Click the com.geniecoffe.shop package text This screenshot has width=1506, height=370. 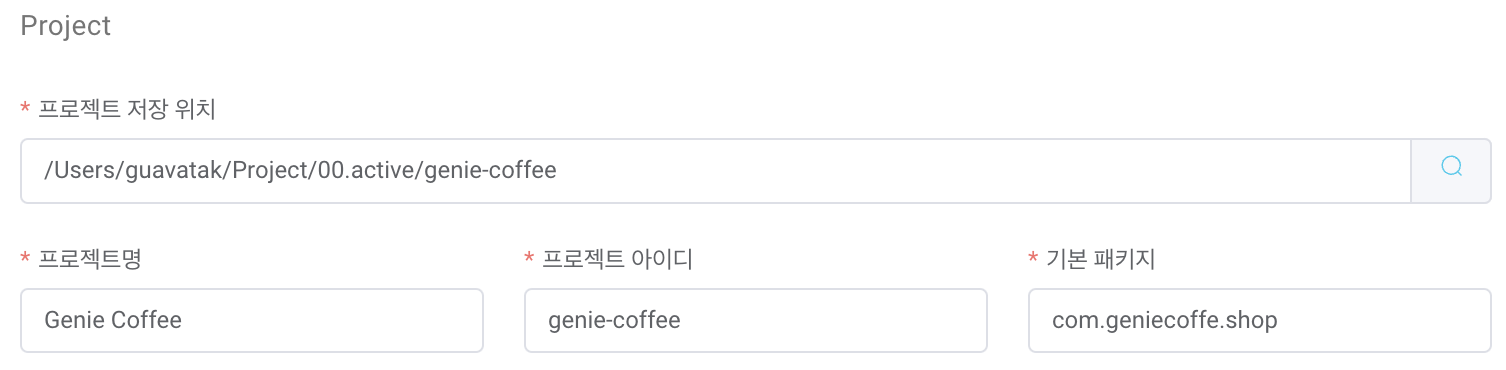coord(1165,321)
